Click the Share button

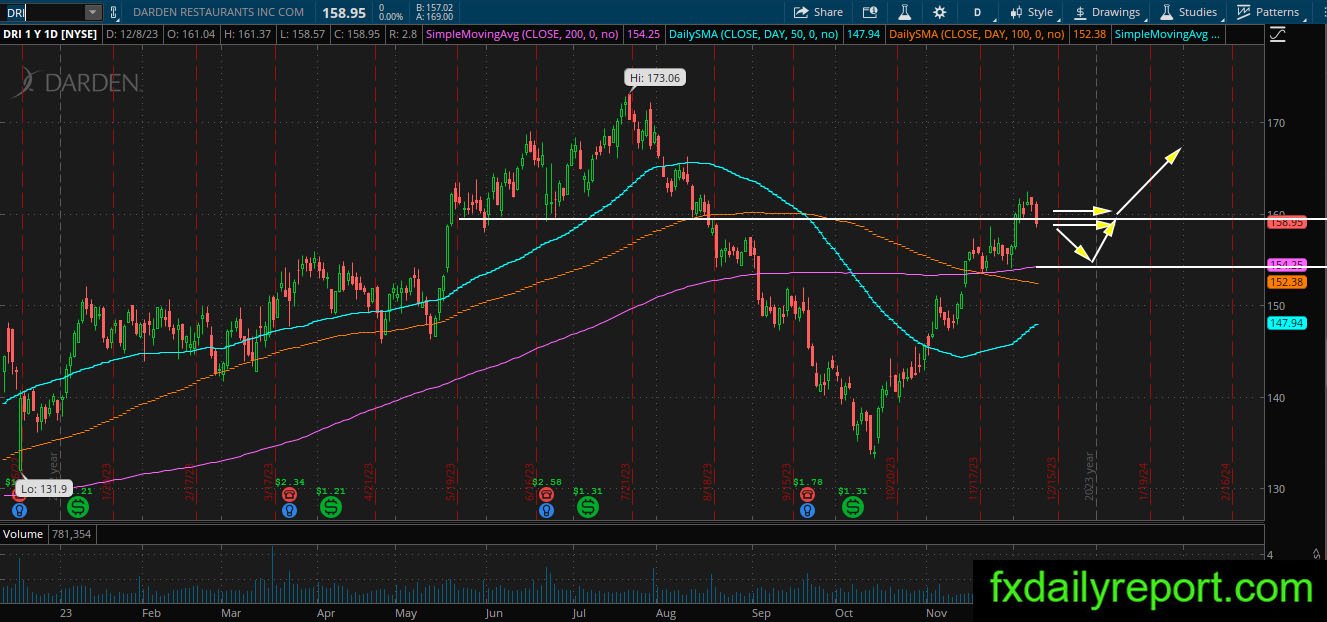click(x=818, y=12)
